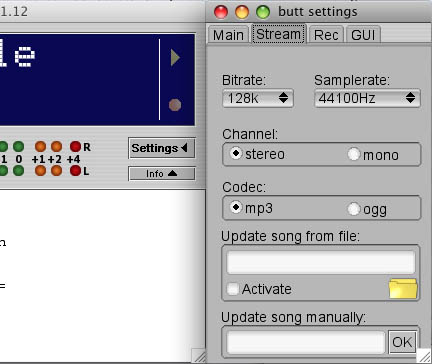Collapse the Info pane in main window
The height and width of the screenshot is (364, 432).
pyautogui.click(x=162, y=173)
